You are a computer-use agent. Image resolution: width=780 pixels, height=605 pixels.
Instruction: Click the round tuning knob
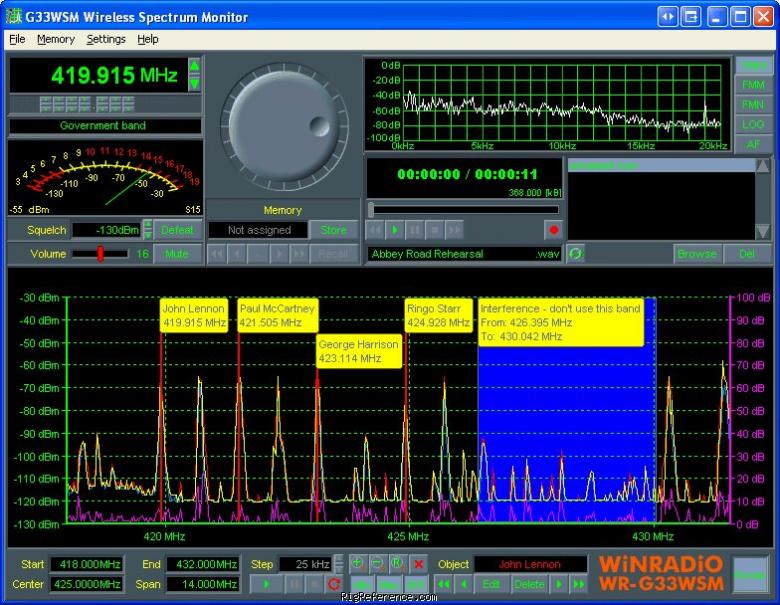[284, 125]
